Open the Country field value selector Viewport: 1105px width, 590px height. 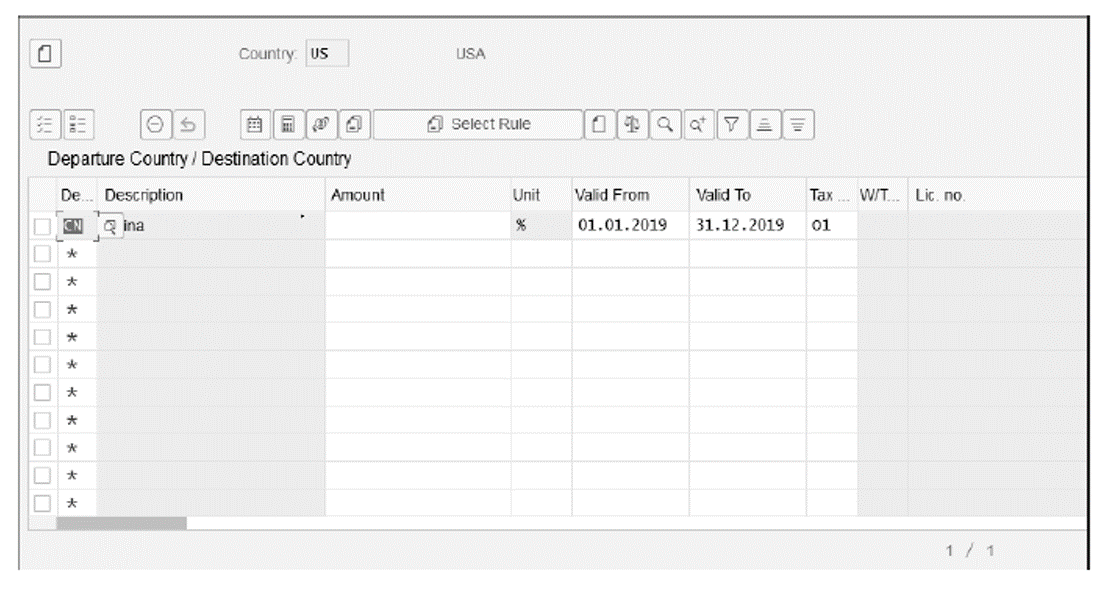point(329,54)
